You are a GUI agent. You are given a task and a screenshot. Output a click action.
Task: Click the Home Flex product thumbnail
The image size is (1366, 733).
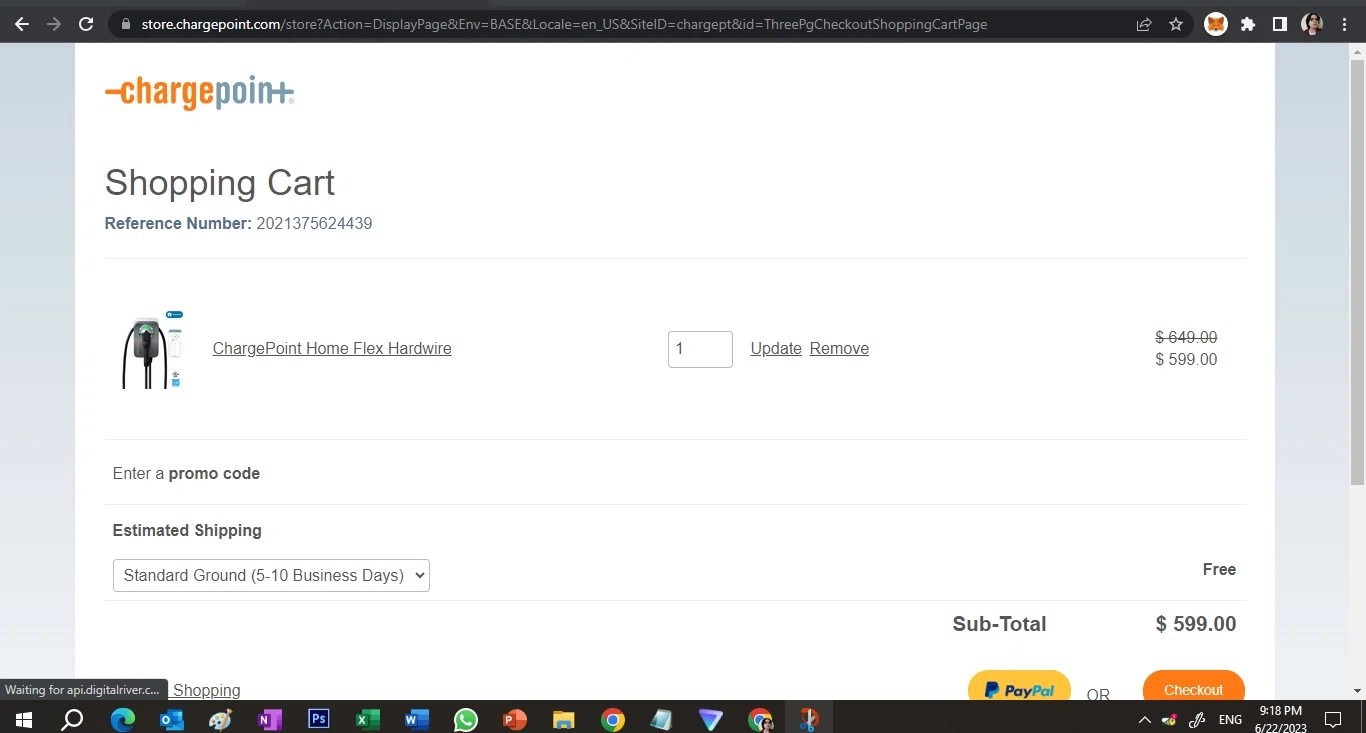(x=153, y=349)
